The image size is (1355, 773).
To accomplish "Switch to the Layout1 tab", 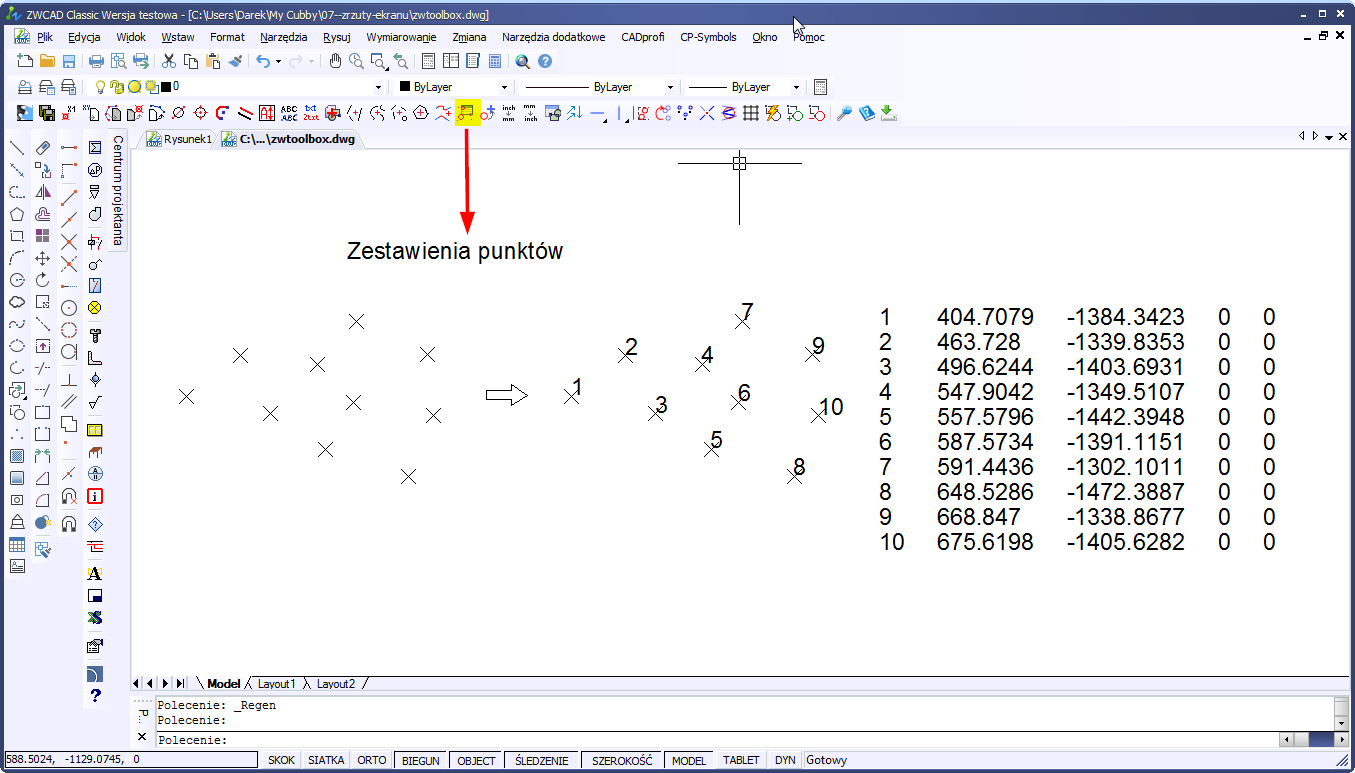I will [277, 684].
